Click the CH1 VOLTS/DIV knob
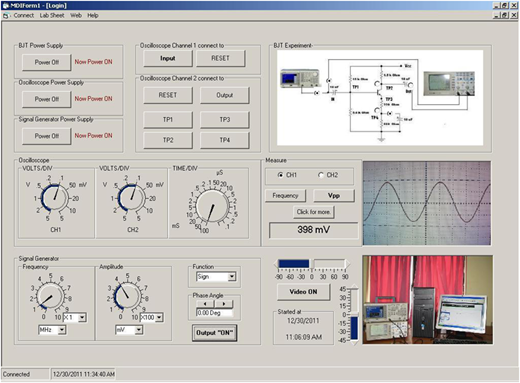 click(55, 198)
